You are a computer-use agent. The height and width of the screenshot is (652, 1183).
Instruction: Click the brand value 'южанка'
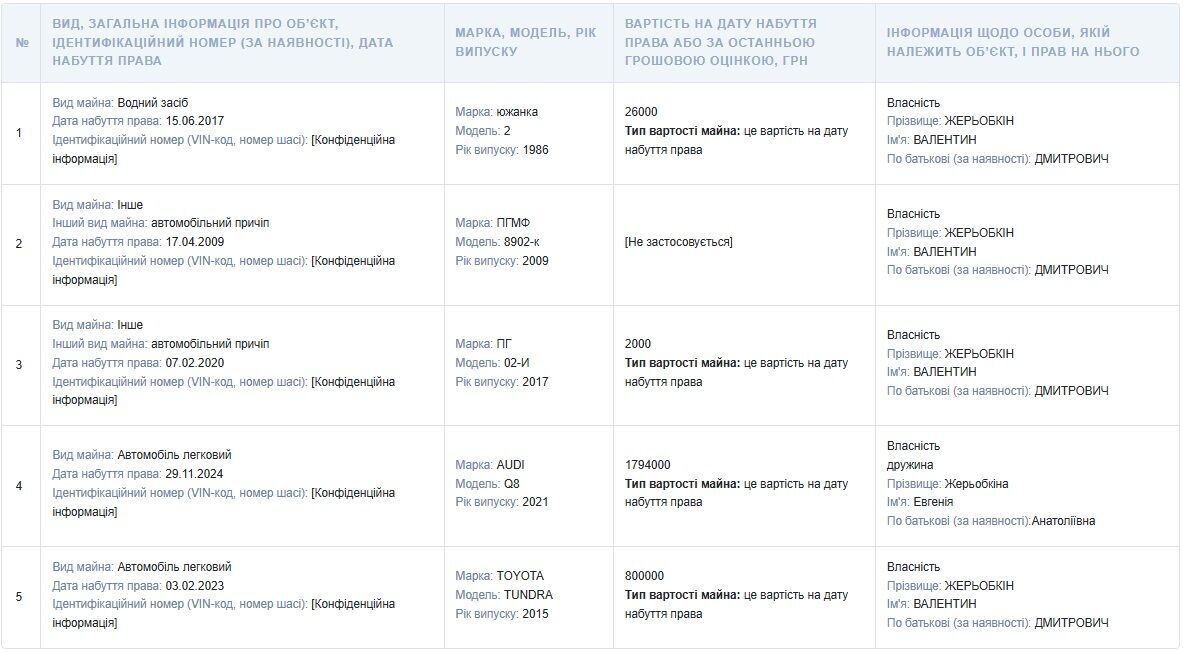517,112
